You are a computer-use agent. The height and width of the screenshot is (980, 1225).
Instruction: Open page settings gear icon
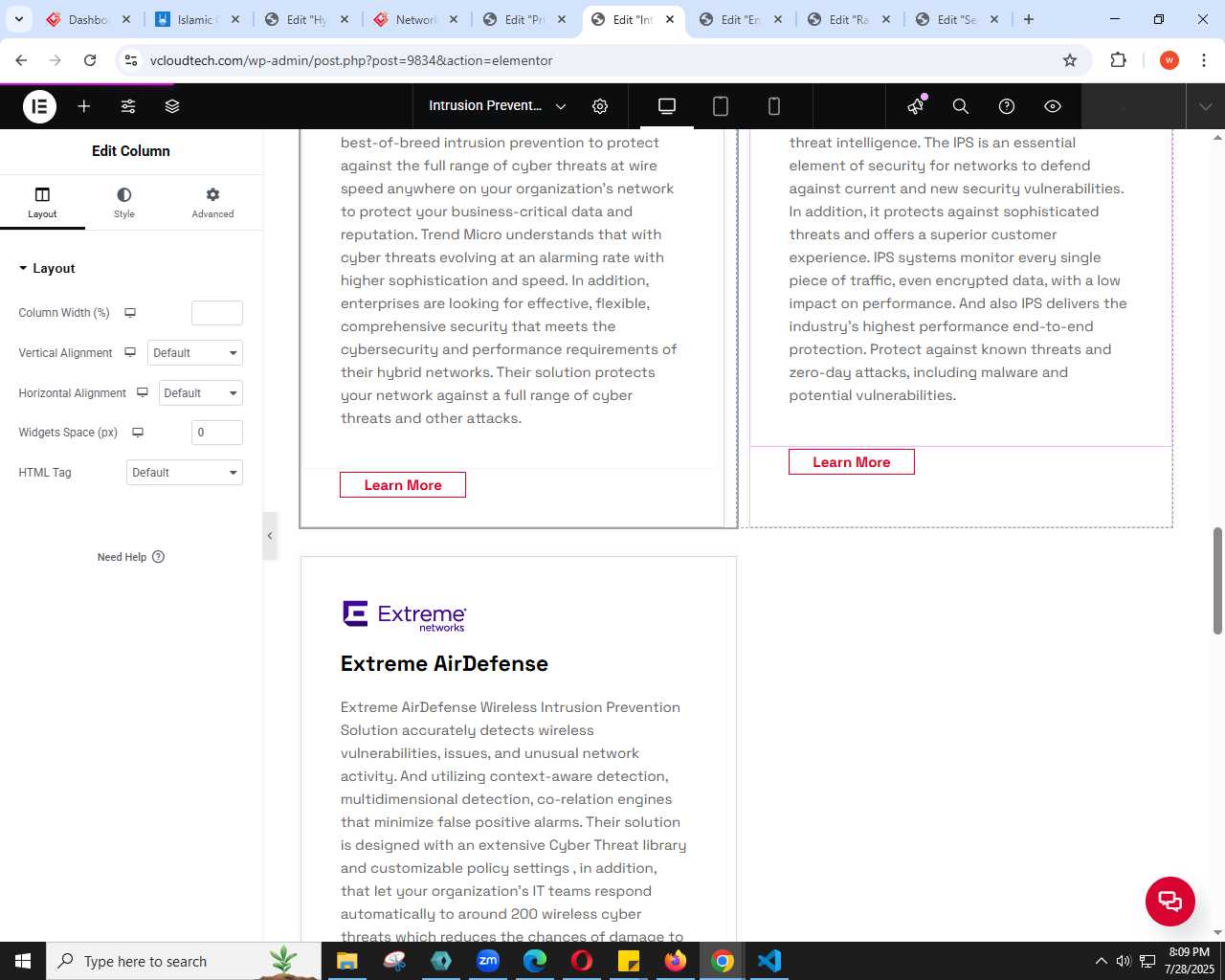(600, 106)
